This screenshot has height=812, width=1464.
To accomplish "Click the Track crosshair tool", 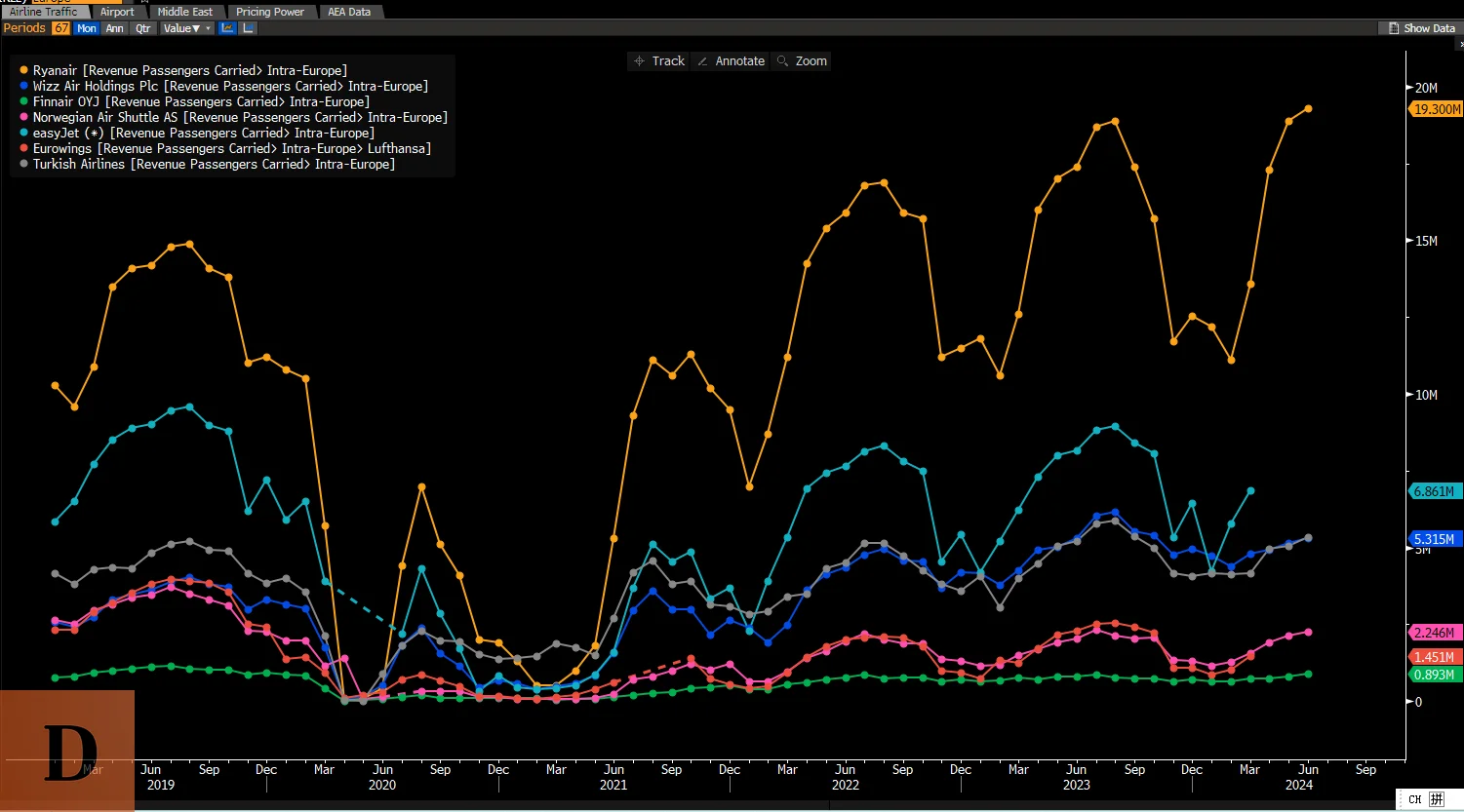I will (659, 60).
